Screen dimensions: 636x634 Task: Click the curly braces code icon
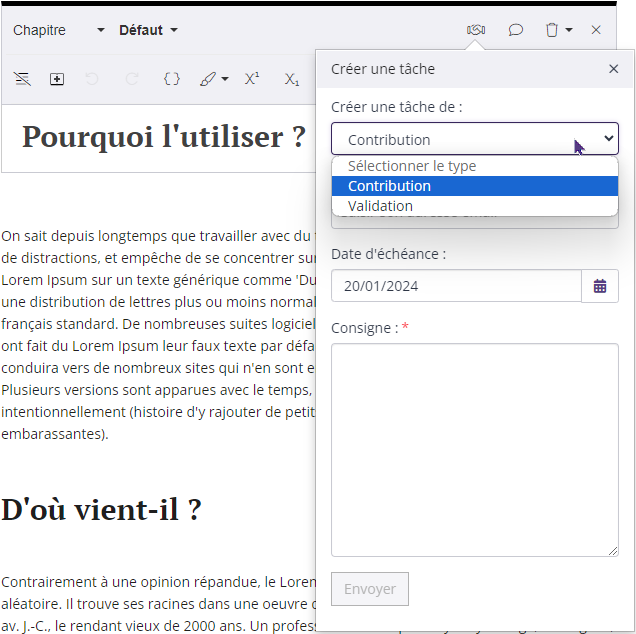pos(172,79)
